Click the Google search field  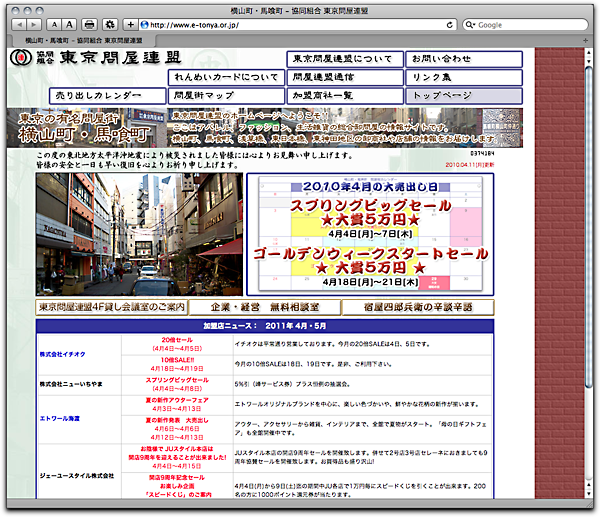click(x=525, y=25)
